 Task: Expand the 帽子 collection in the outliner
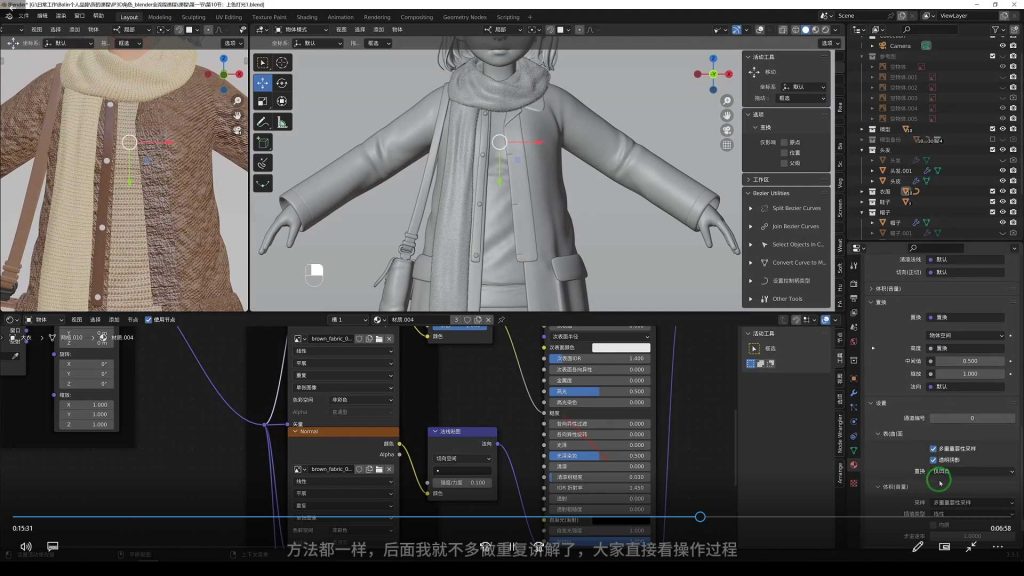(861, 211)
